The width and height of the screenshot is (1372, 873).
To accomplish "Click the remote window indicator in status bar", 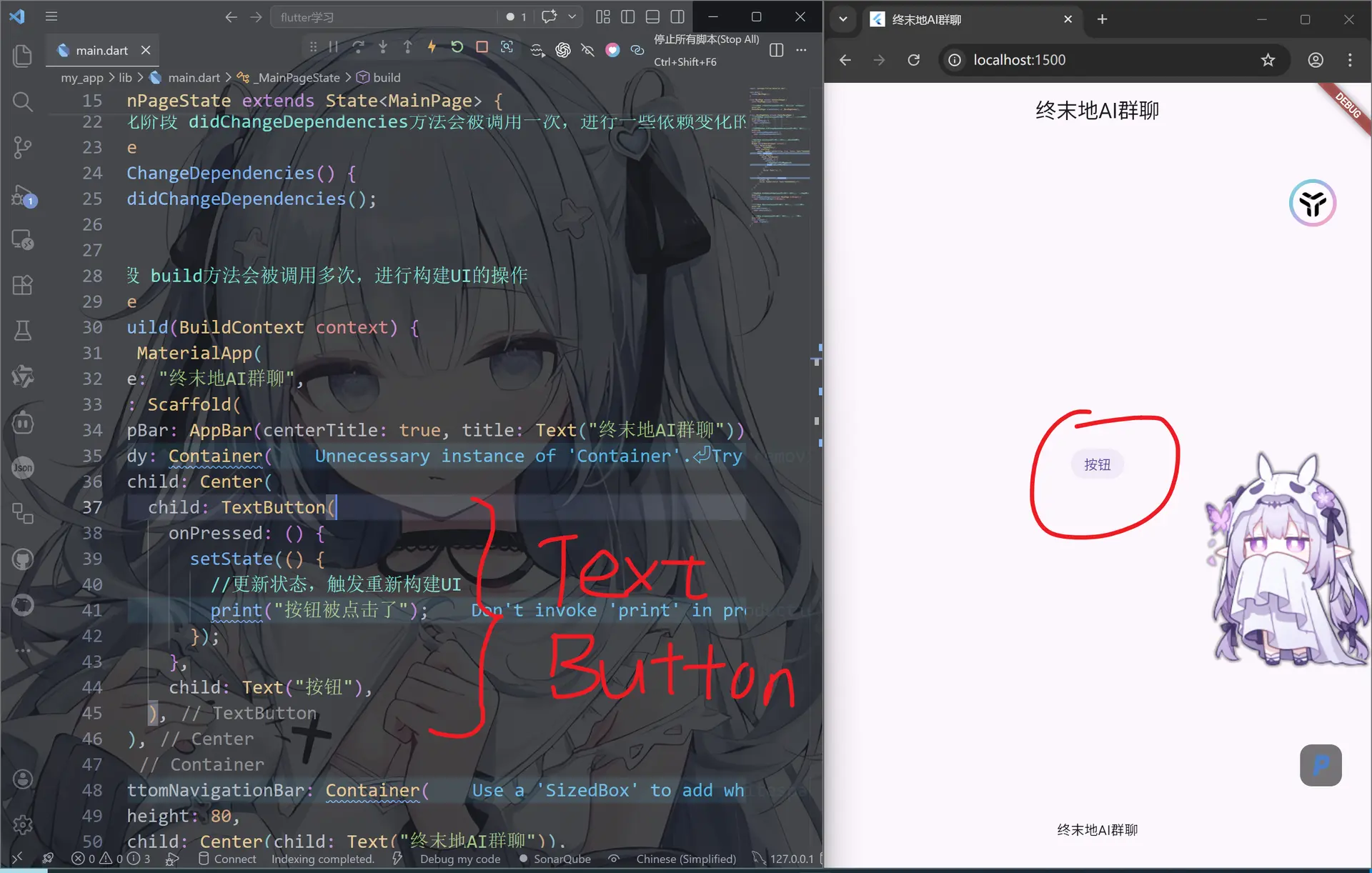I will [x=17, y=859].
